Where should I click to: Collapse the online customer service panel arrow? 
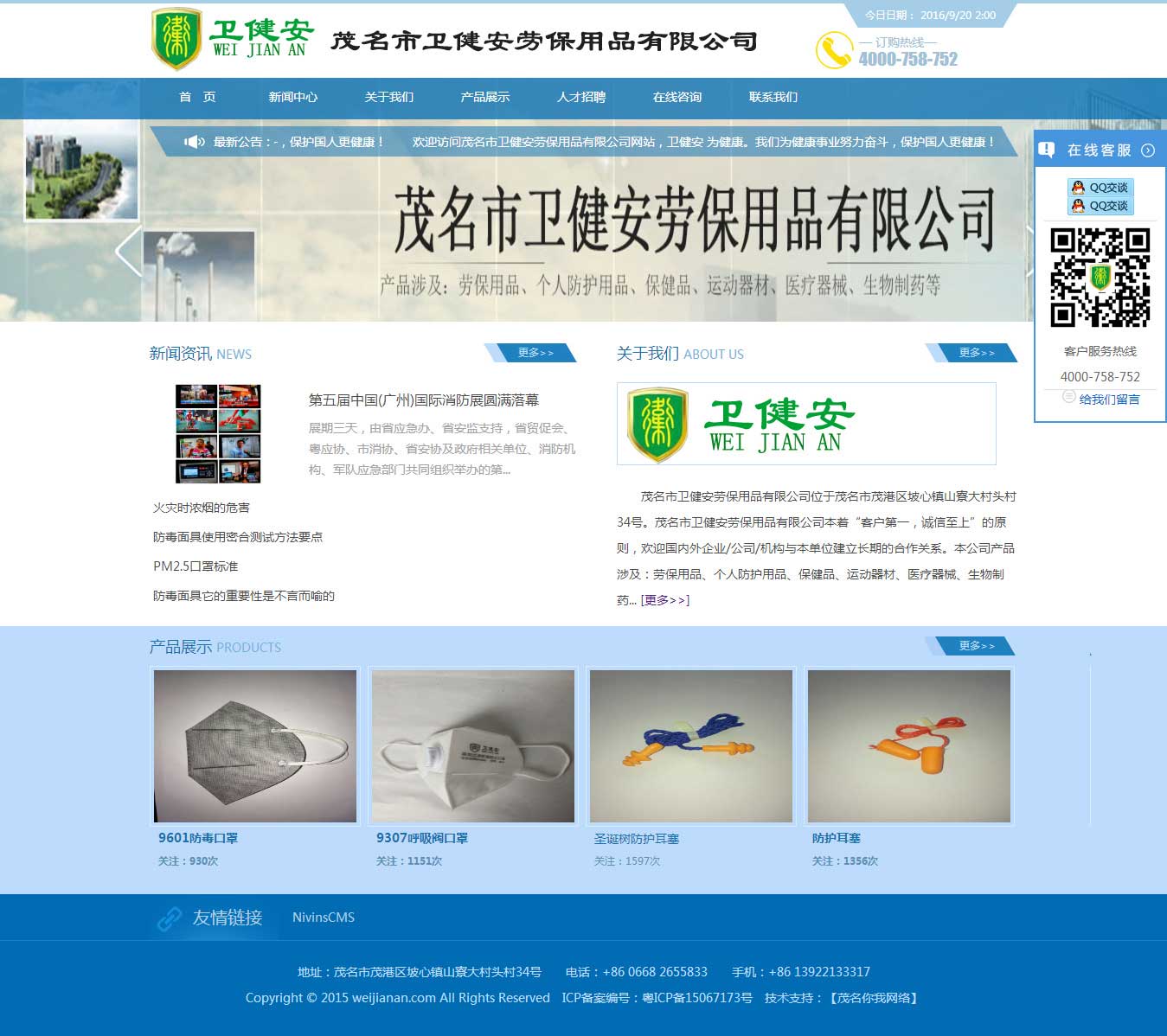tap(1147, 150)
